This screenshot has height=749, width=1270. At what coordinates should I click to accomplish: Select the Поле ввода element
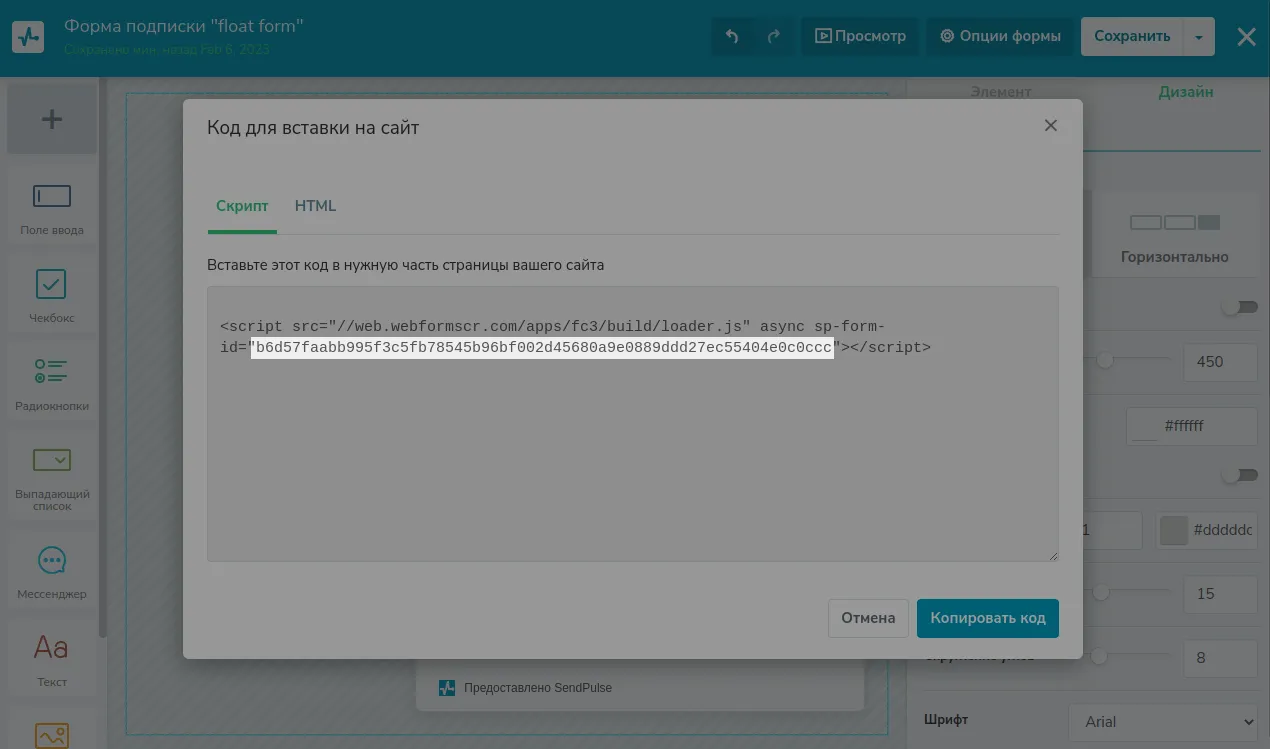(x=52, y=208)
